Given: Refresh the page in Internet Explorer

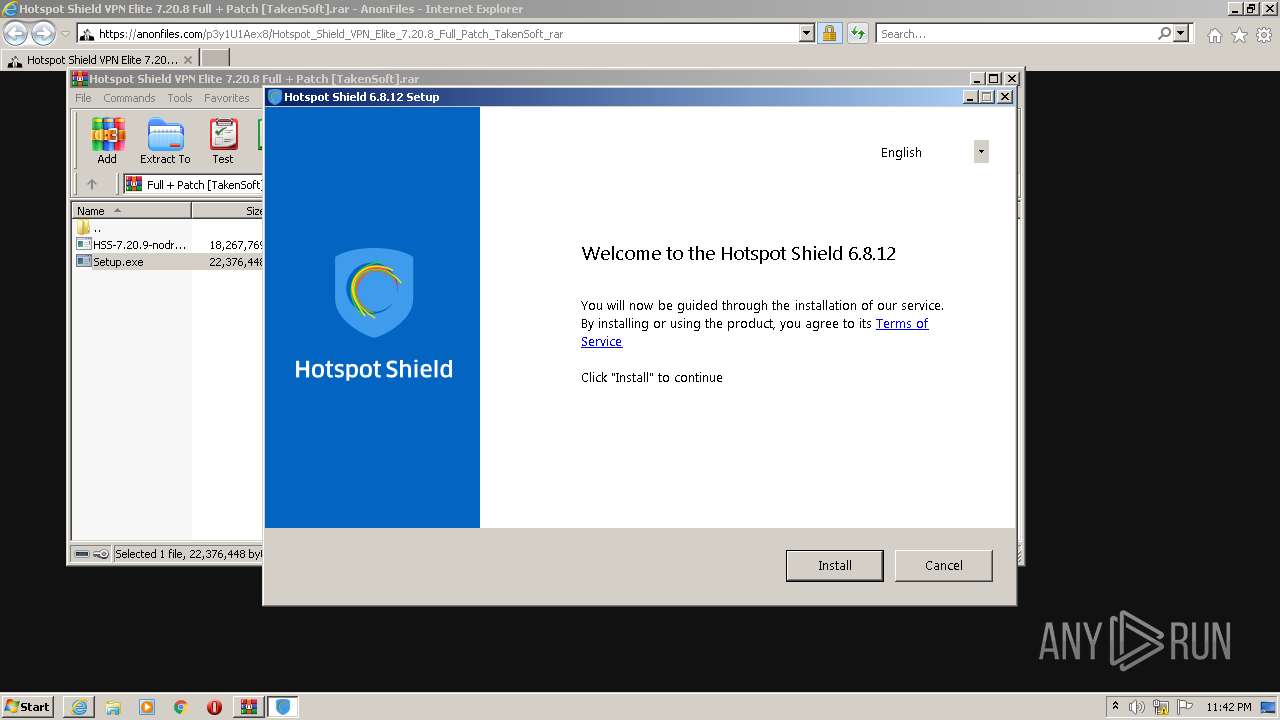Looking at the screenshot, I should pos(858,33).
